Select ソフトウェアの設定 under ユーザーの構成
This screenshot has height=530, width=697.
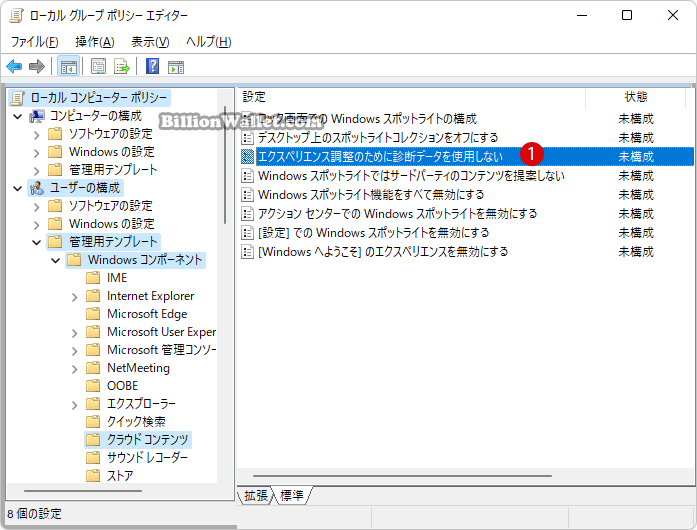[x=110, y=206]
